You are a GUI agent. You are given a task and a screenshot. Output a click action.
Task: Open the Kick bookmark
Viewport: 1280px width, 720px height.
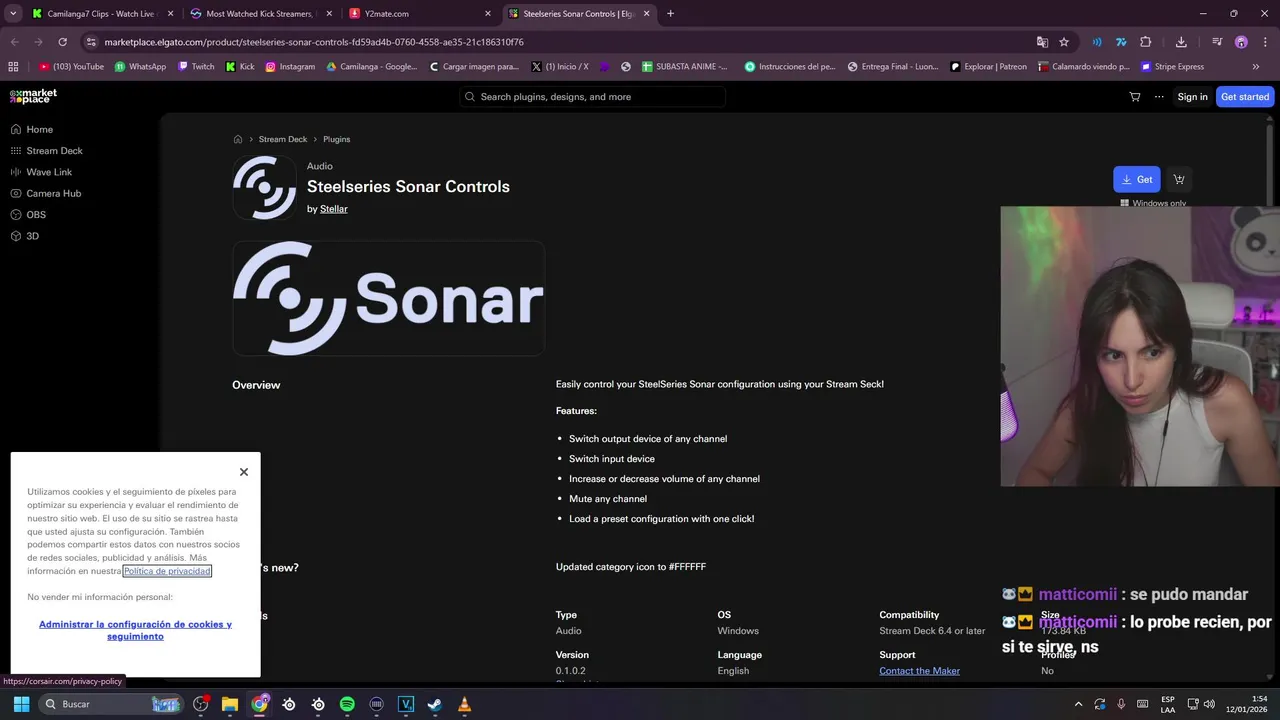pos(240,67)
